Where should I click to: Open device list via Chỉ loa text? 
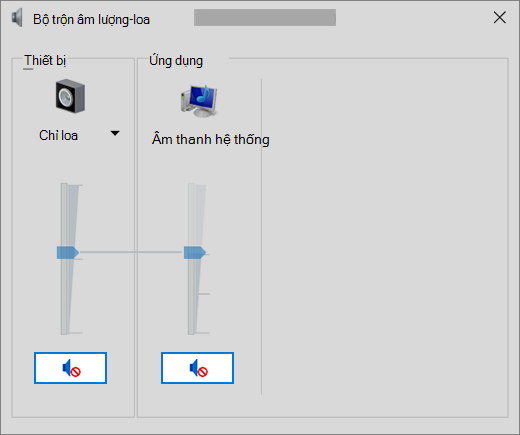[x=58, y=135]
